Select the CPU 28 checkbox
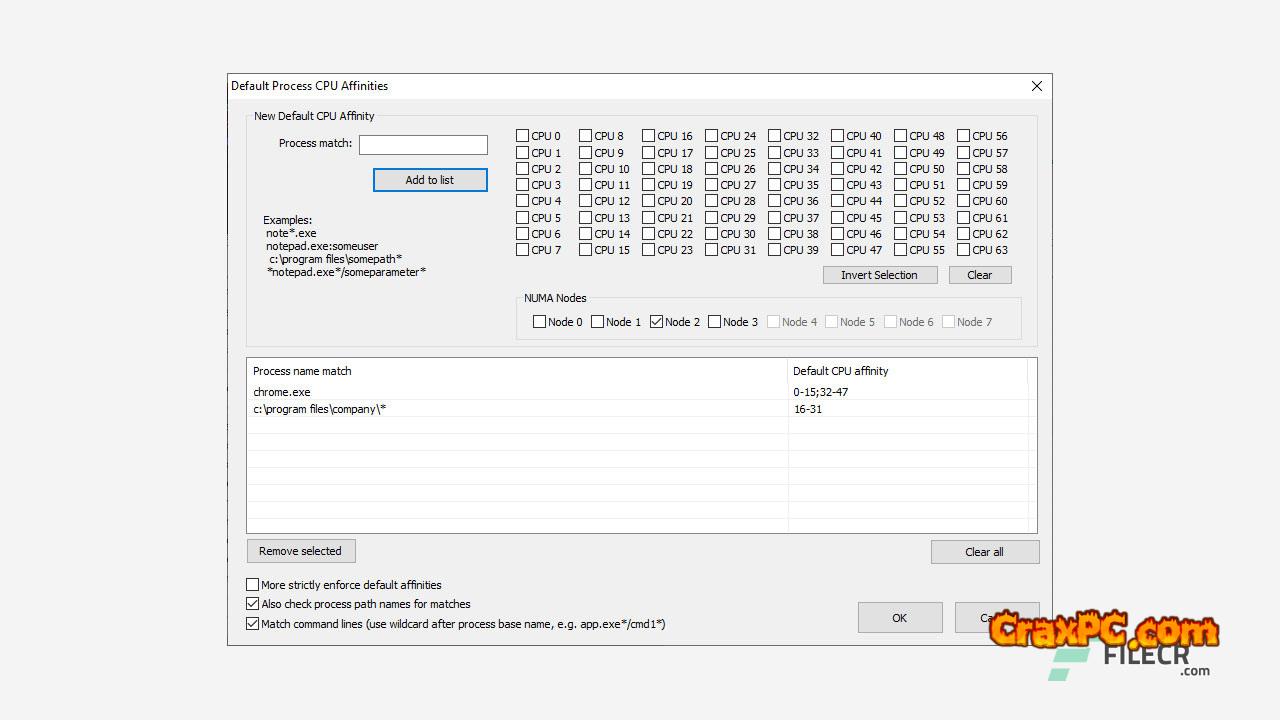The height and width of the screenshot is (720, 1280). pos(711,201)
